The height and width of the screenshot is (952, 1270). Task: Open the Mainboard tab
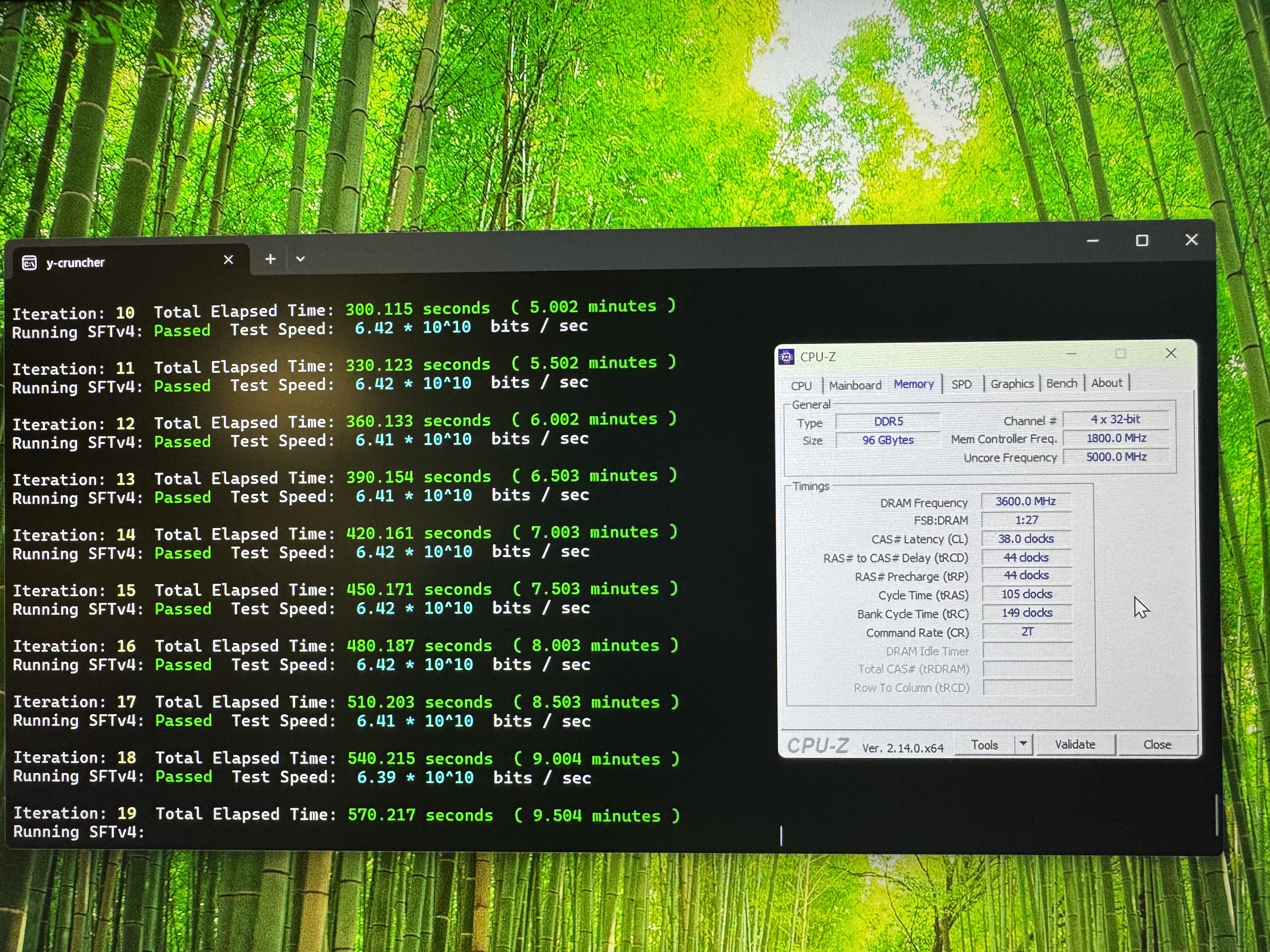pyautogui.click(x=855, y=385)
